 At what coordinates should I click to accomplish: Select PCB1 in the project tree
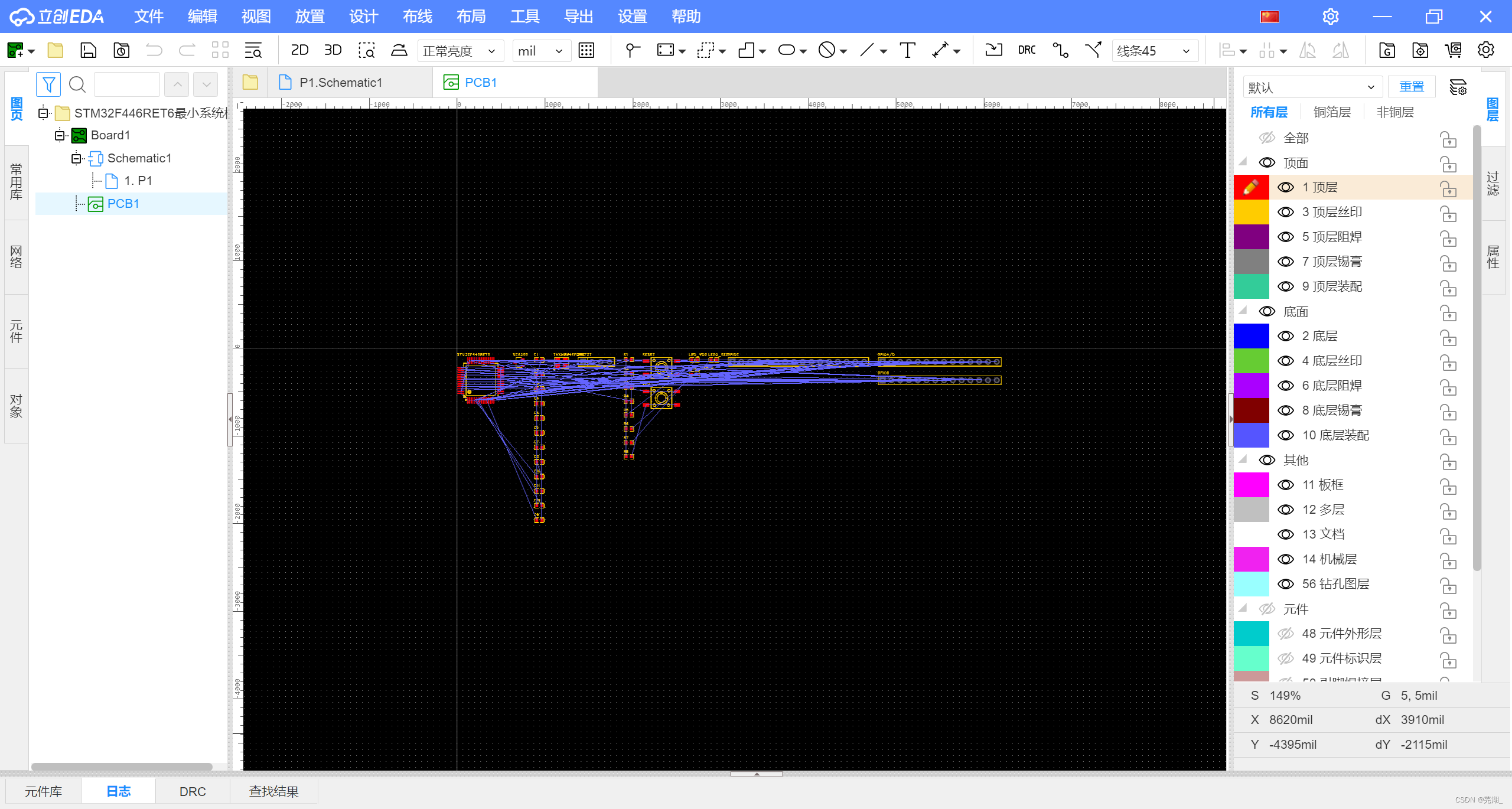click(123, 204)
